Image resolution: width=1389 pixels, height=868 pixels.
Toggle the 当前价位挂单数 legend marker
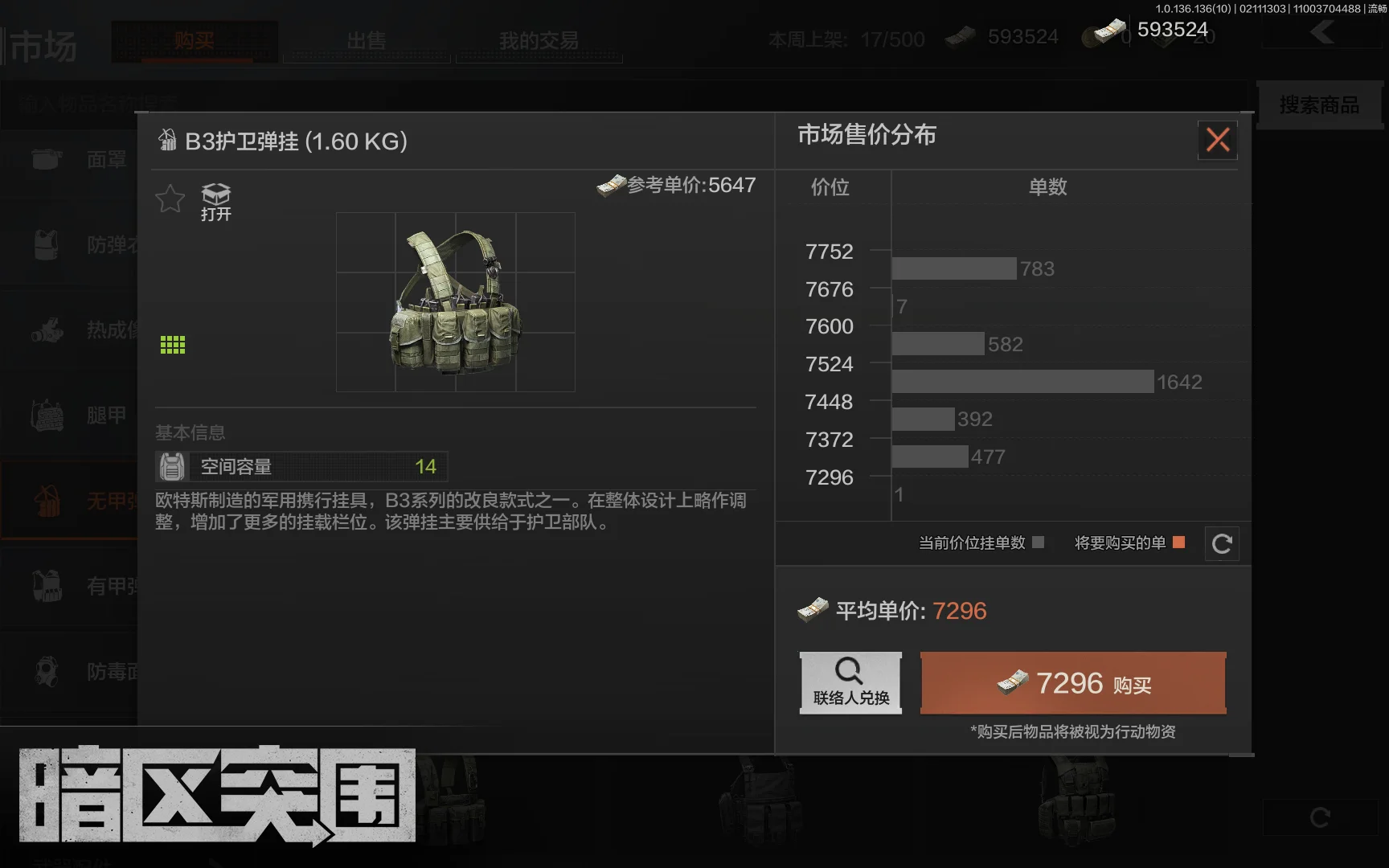pos(1038,542)
